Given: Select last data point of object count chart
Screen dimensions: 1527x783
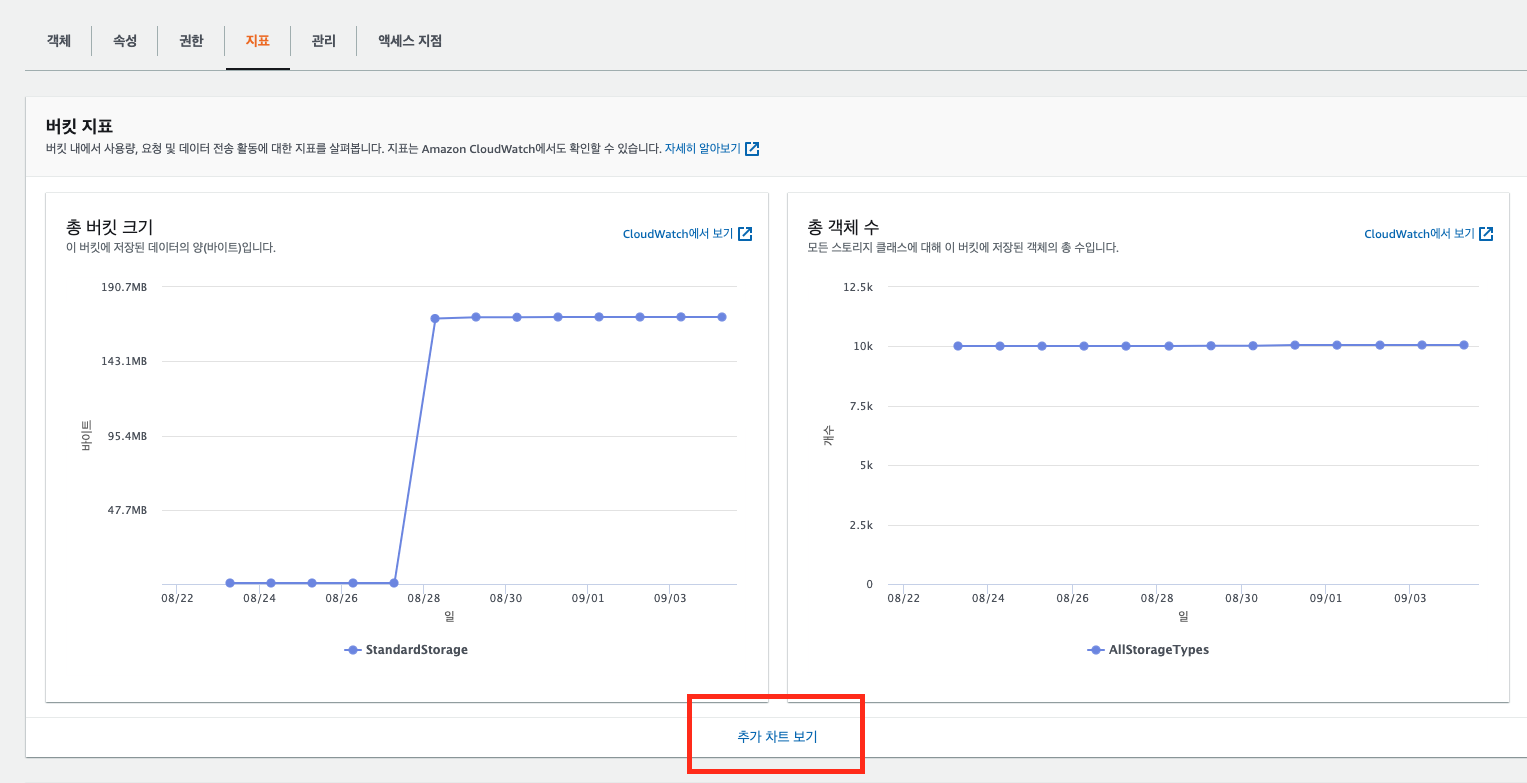Looking at the screenshot, I should pos(1464,345).
